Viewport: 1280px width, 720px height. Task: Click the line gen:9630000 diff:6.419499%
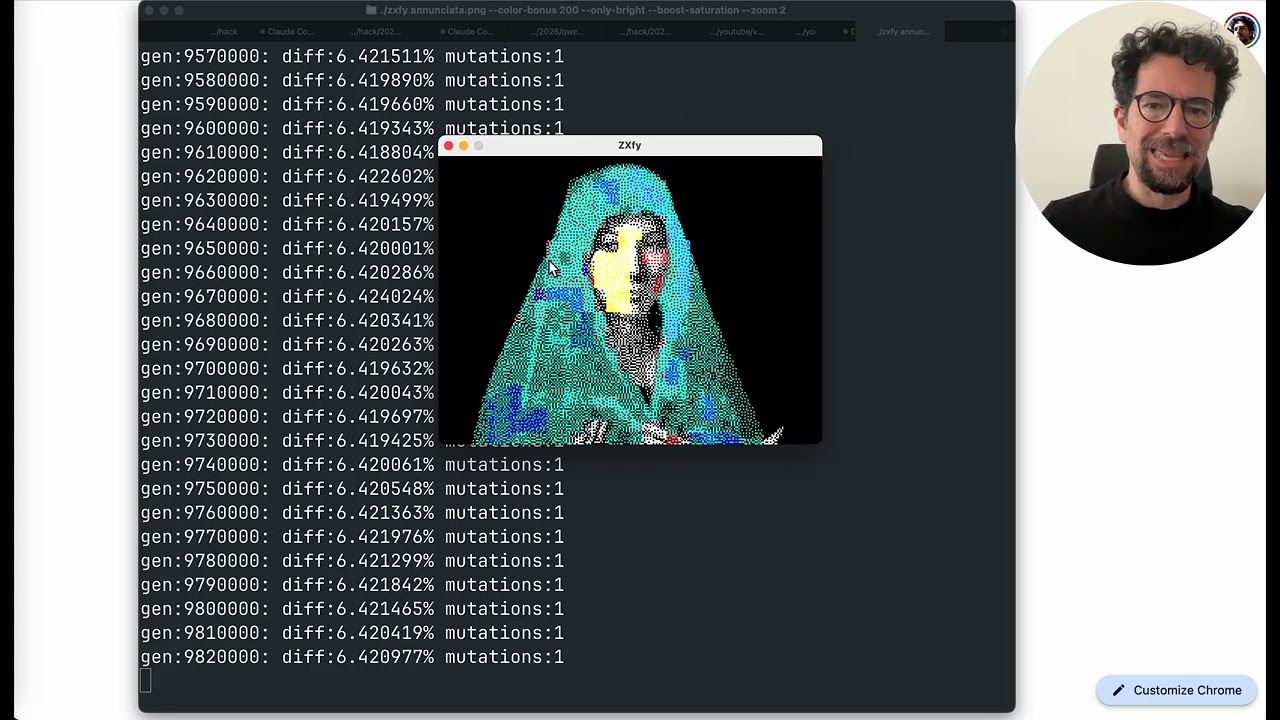click(x=288, y=201)
